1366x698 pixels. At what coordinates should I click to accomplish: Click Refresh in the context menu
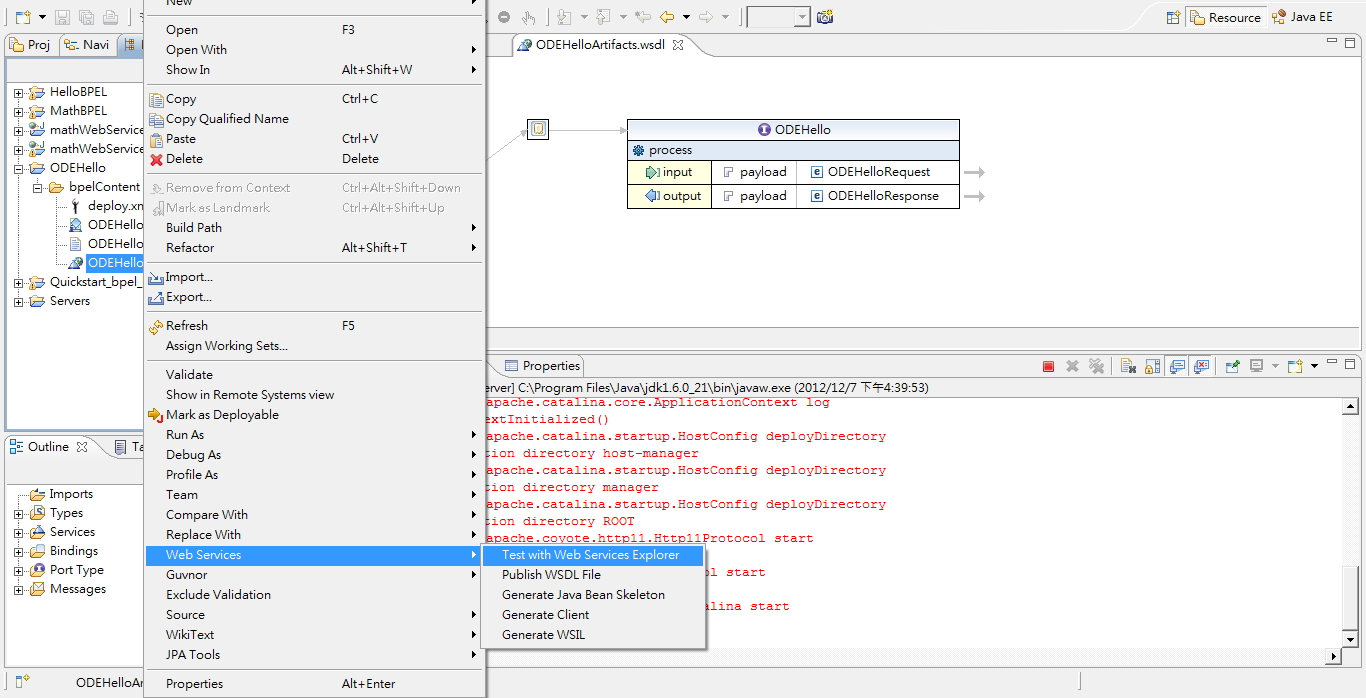click(x=315, y=326)
